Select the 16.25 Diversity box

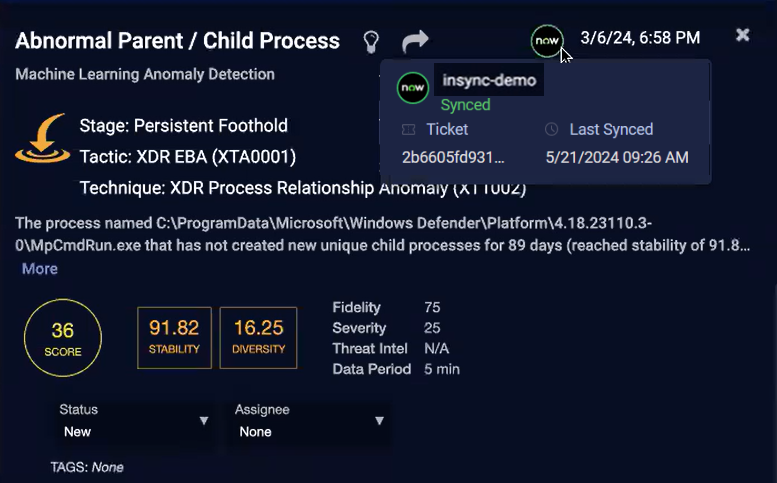pos(258,337)
